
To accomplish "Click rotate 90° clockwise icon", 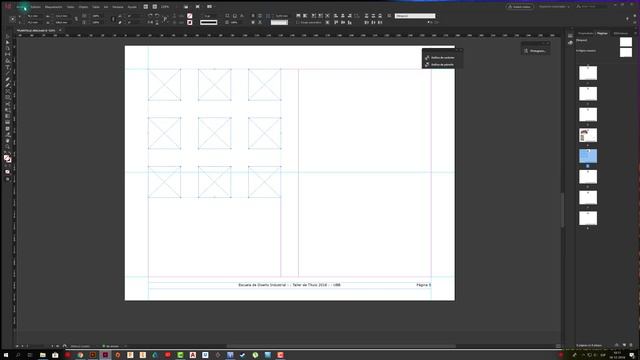I will (150, 16).
